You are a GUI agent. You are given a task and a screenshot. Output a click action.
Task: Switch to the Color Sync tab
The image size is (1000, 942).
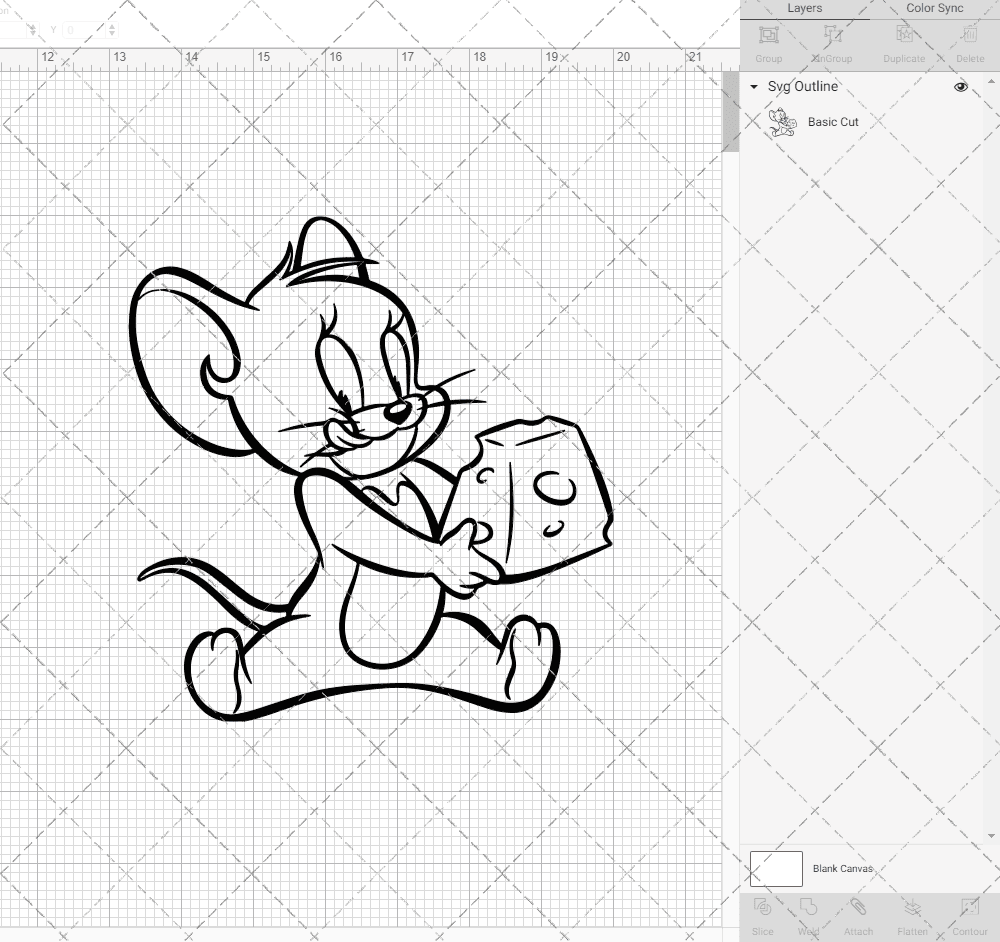click(x=934, y=8)
